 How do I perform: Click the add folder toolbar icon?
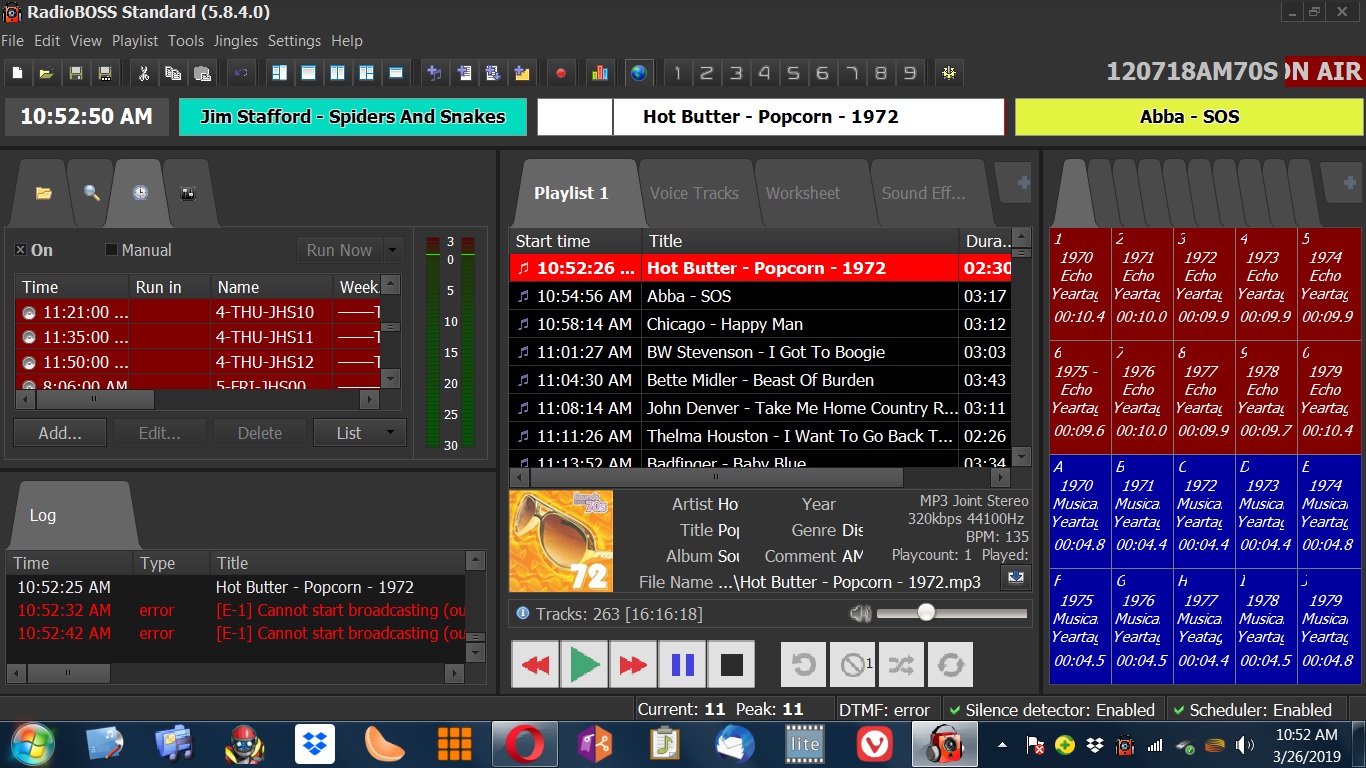click(522, 73)
